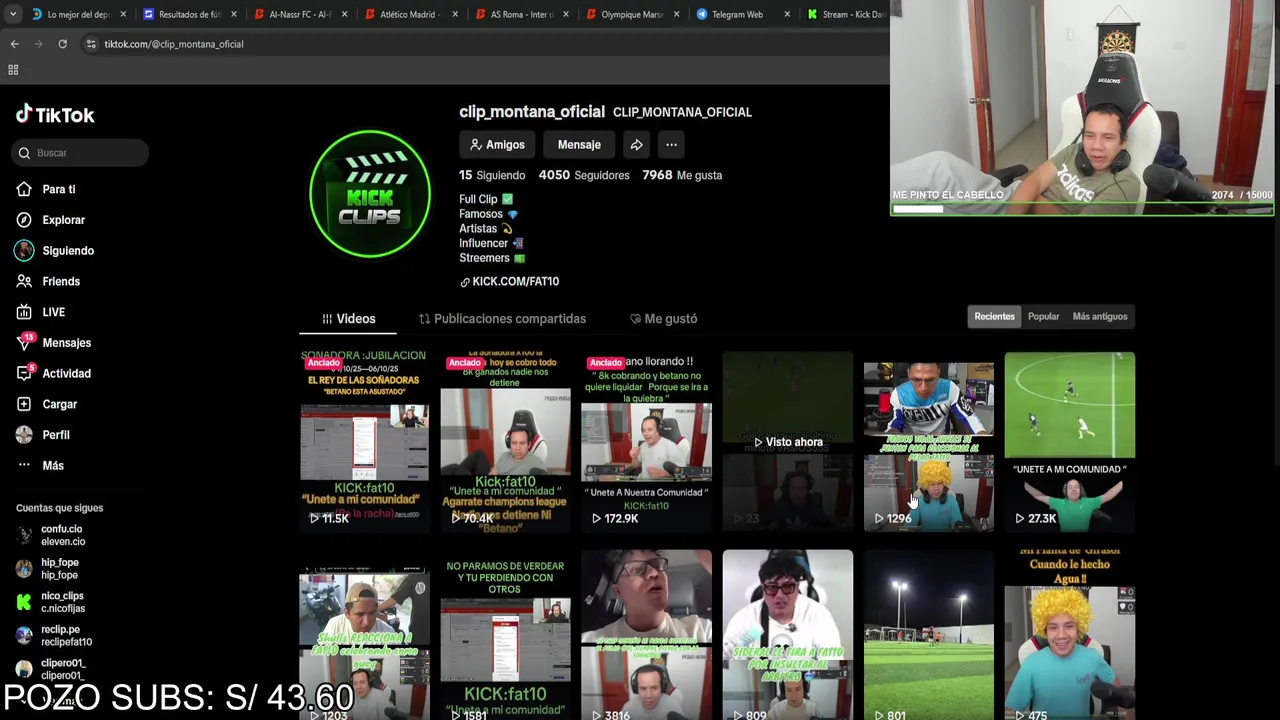Click the 4050 Seguidores count
Image resolution: width=1280 pixels, height=720 pixels.
point(584,175)
